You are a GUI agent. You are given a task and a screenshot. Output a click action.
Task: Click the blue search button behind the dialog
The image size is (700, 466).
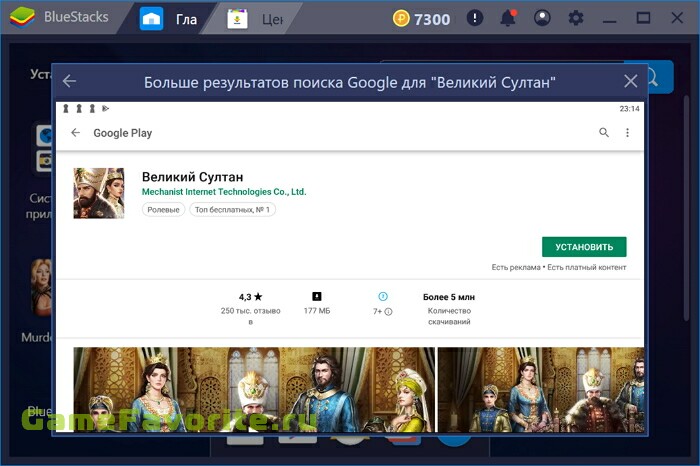tap(660, 77)
